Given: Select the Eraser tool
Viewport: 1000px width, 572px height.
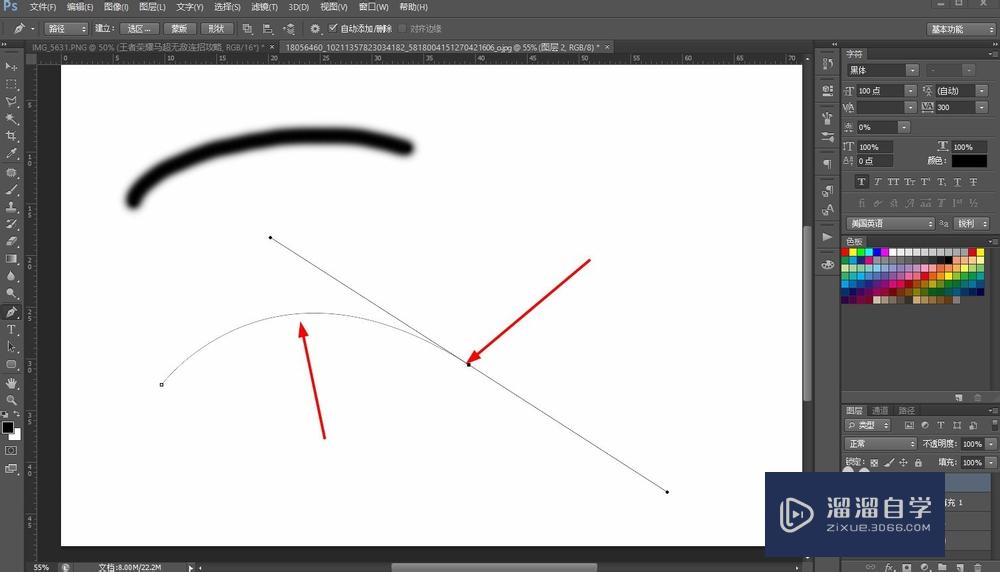Looking at the screenshot, I should click(11, 241).
